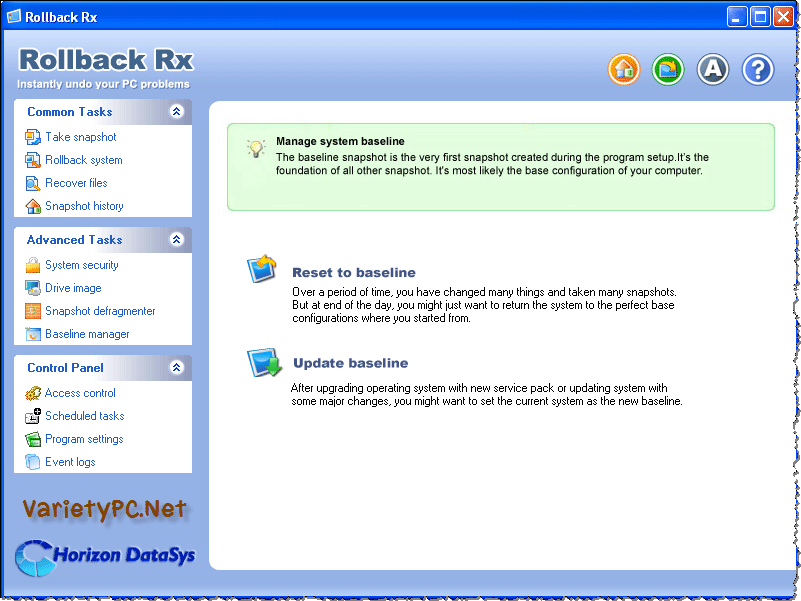Collapse the Advanced Tasks panel
801x601 pixels.
tap(176, 240)
